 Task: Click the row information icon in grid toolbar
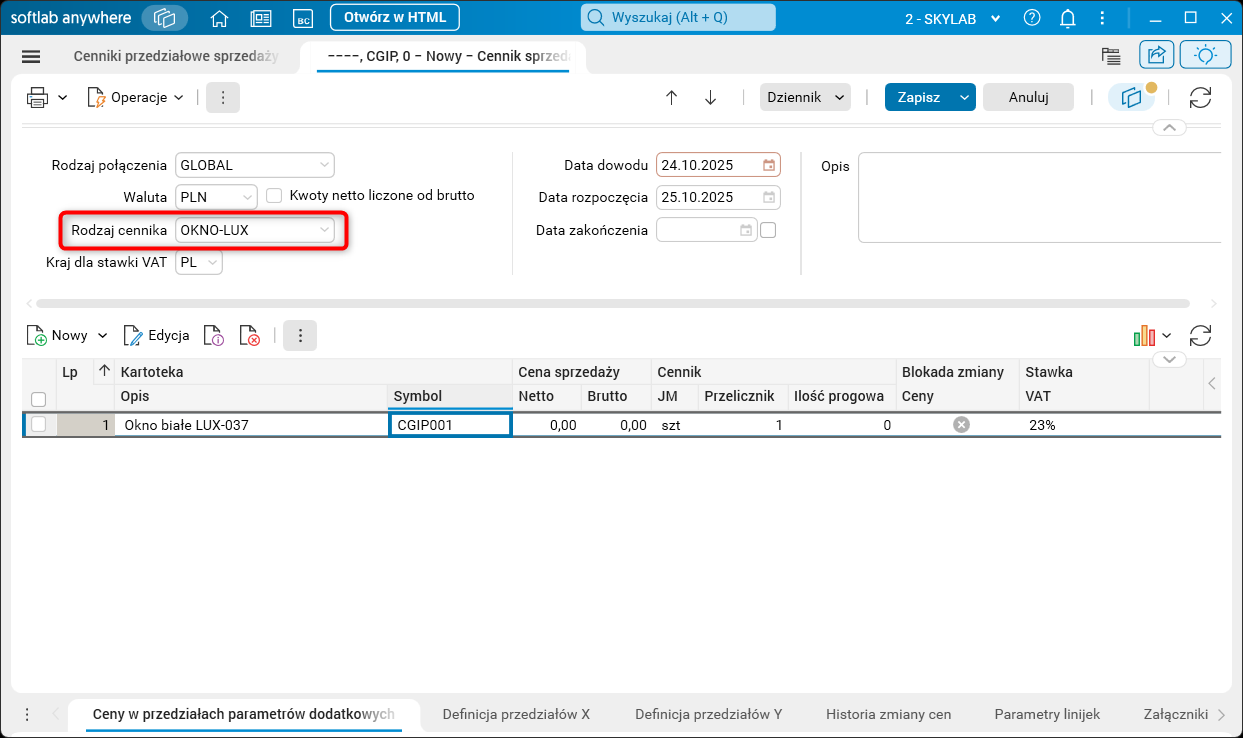pos(213,336)
